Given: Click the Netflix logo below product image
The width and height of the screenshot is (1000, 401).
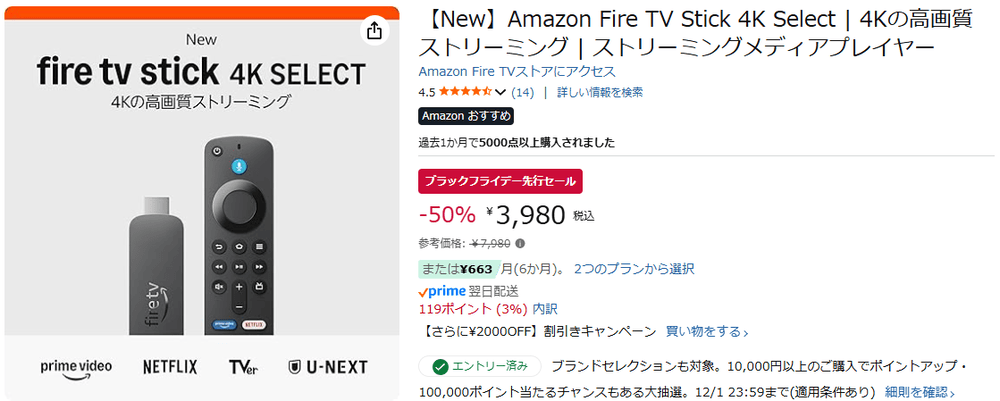Looking at the screenshot, I should [170, 367].
